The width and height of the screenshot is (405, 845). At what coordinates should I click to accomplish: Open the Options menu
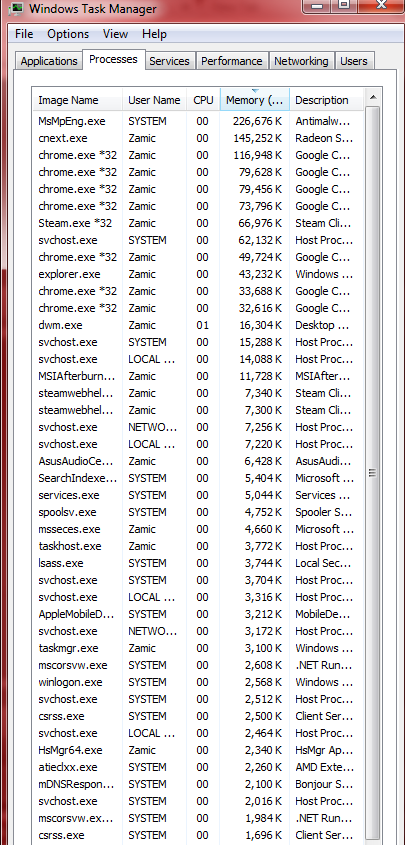[x=68, y=33]
